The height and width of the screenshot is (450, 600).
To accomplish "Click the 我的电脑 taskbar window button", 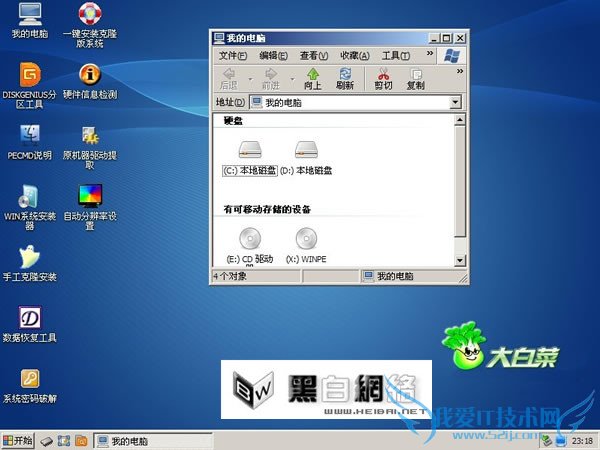I will pos(150,440).
